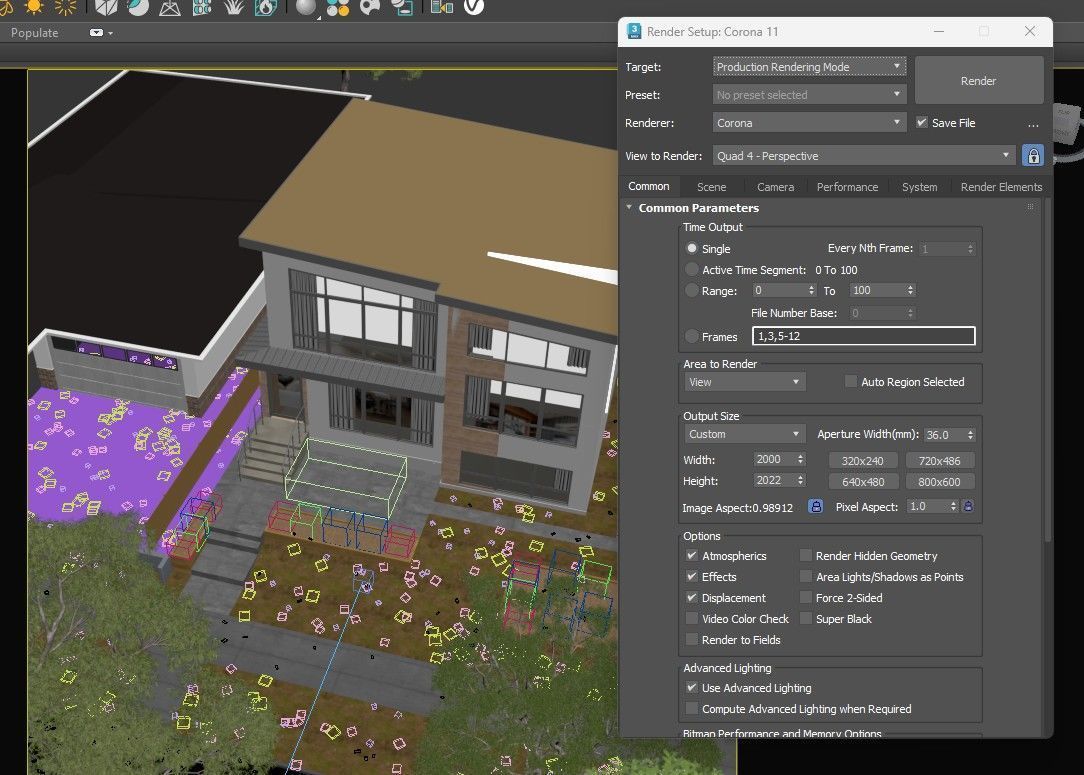
Task: Click the dashed-ray sun icon in toolbar
Action: (x=65, y=6)
